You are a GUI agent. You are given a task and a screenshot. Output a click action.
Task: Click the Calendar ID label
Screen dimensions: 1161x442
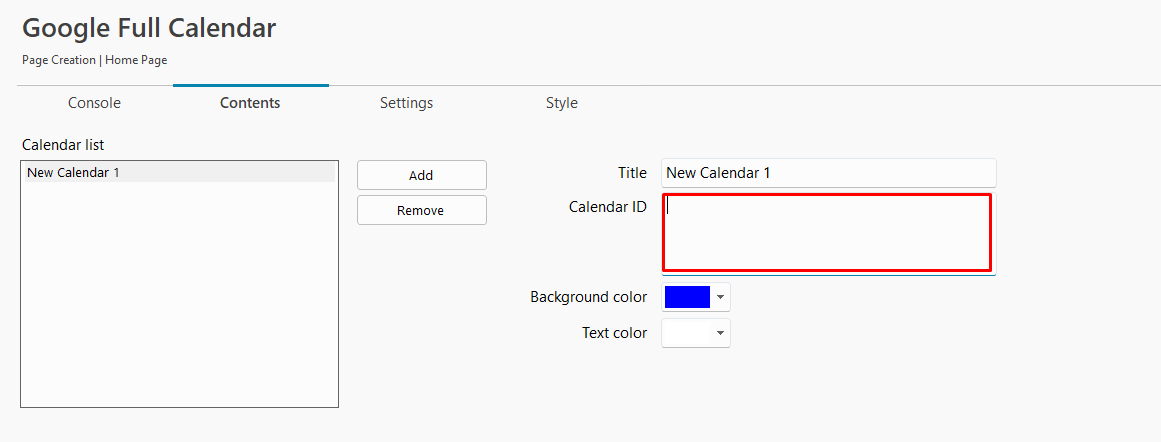tap(608, 207)
